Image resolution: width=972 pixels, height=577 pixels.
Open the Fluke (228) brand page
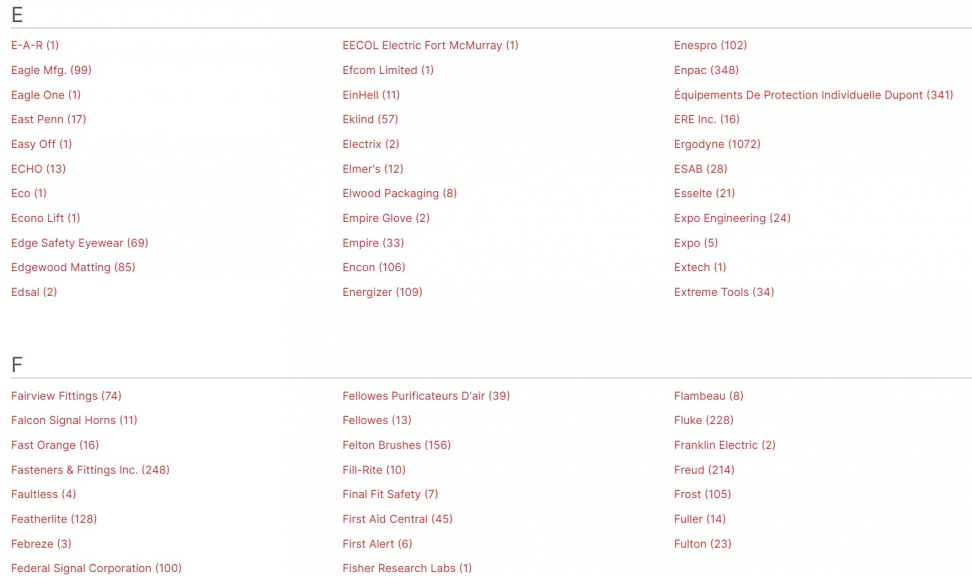(703, 420)
